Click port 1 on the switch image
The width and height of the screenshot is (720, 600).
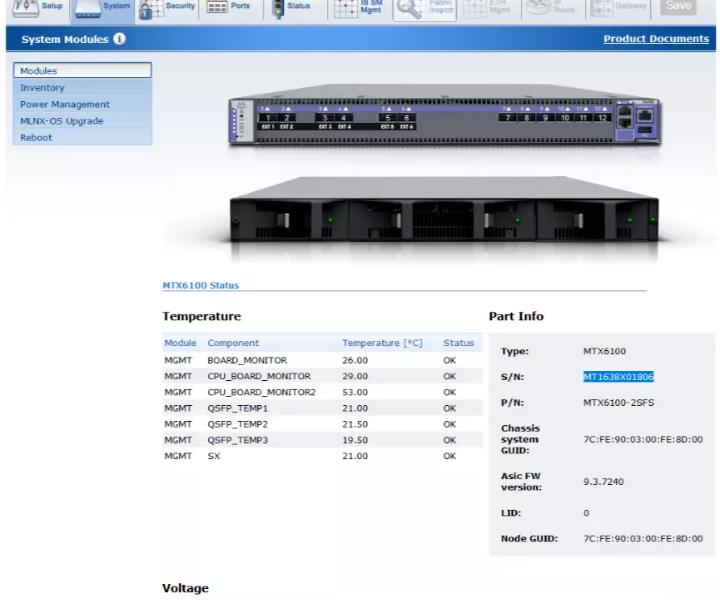(268, 118)
